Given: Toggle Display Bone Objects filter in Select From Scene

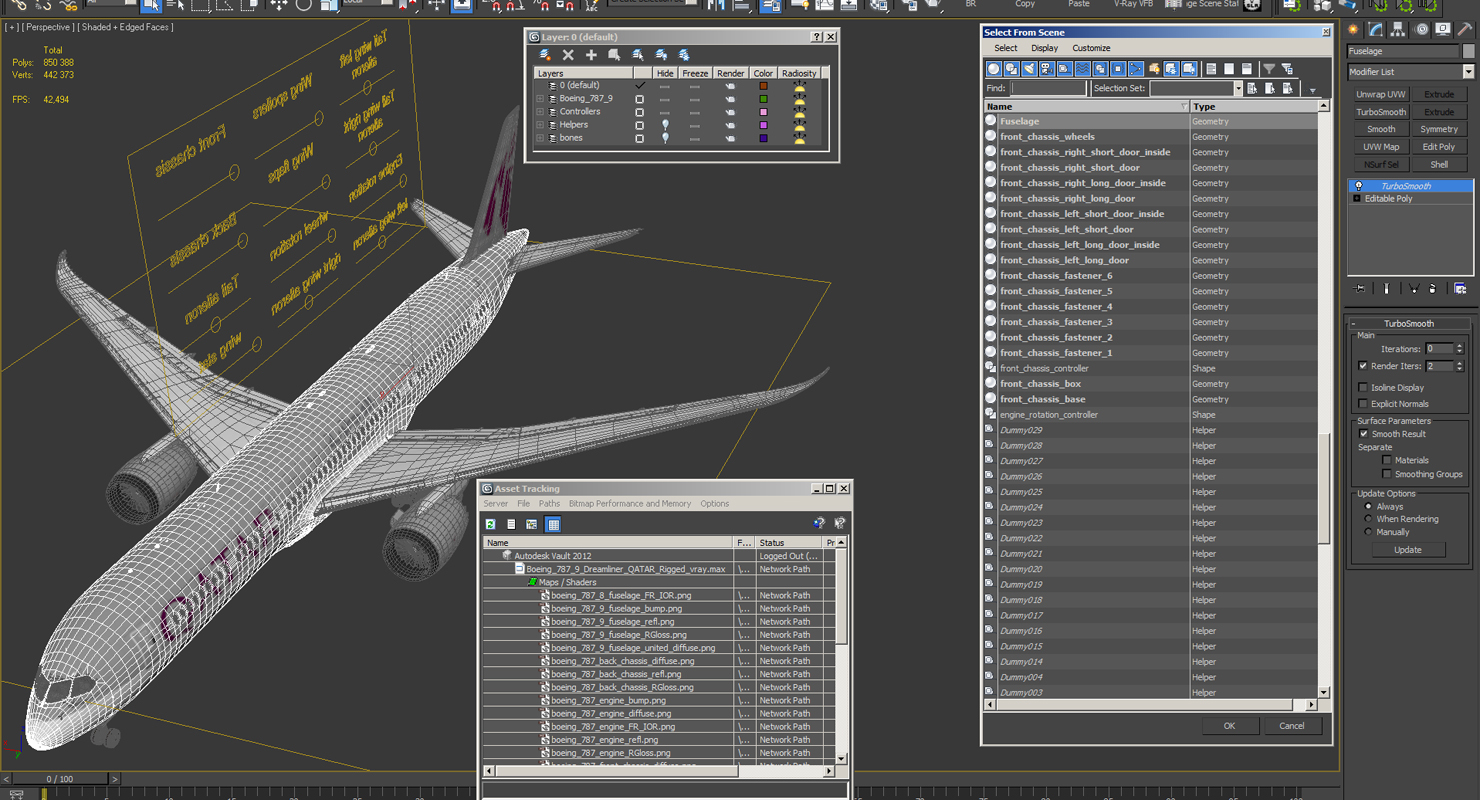Looking at the screenshot, I should tap(1136, 69).
